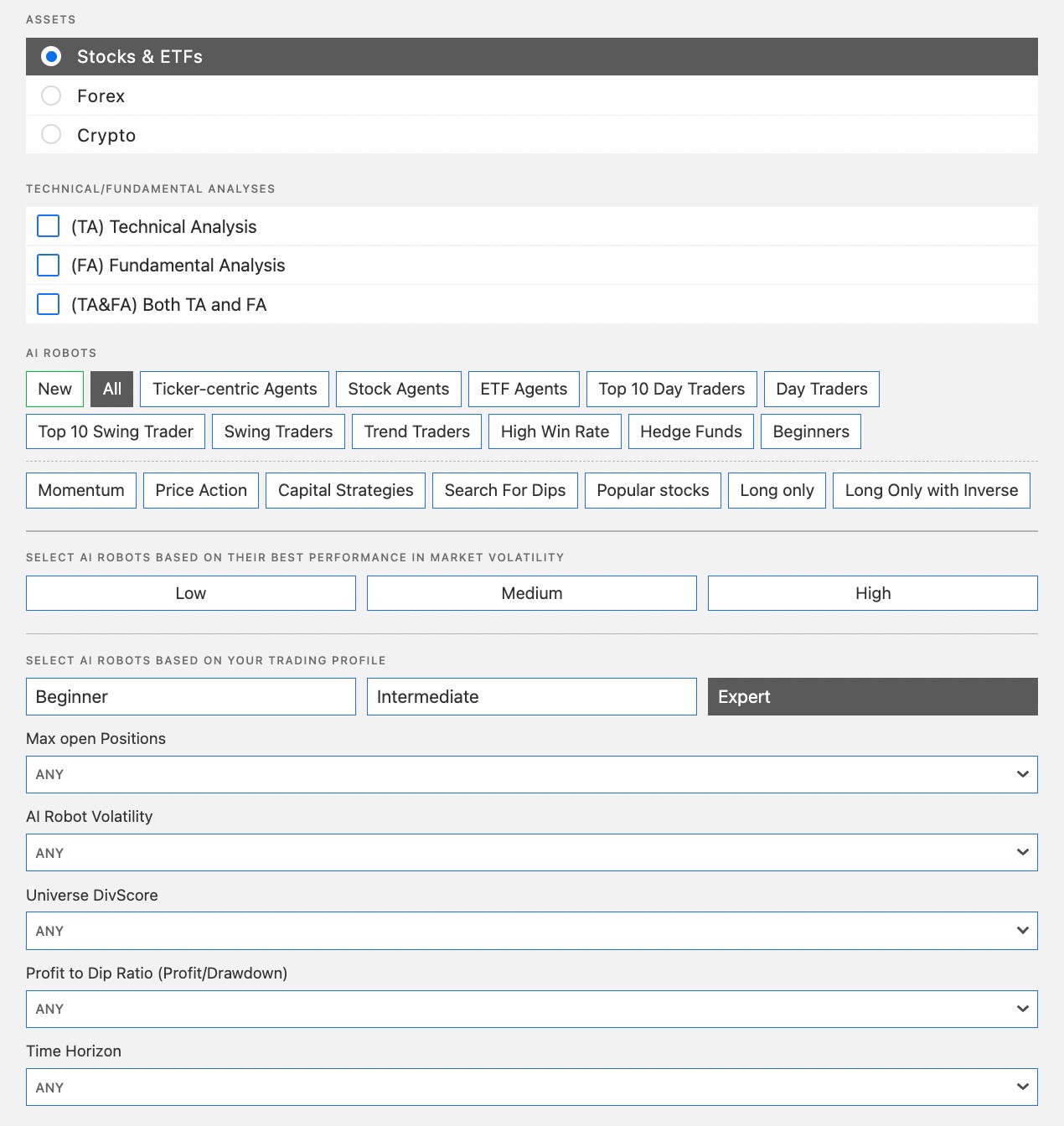Select Medium market volatility
Image resolution: width=1064 pixels, height=1126 pixels.
(531, 593)
